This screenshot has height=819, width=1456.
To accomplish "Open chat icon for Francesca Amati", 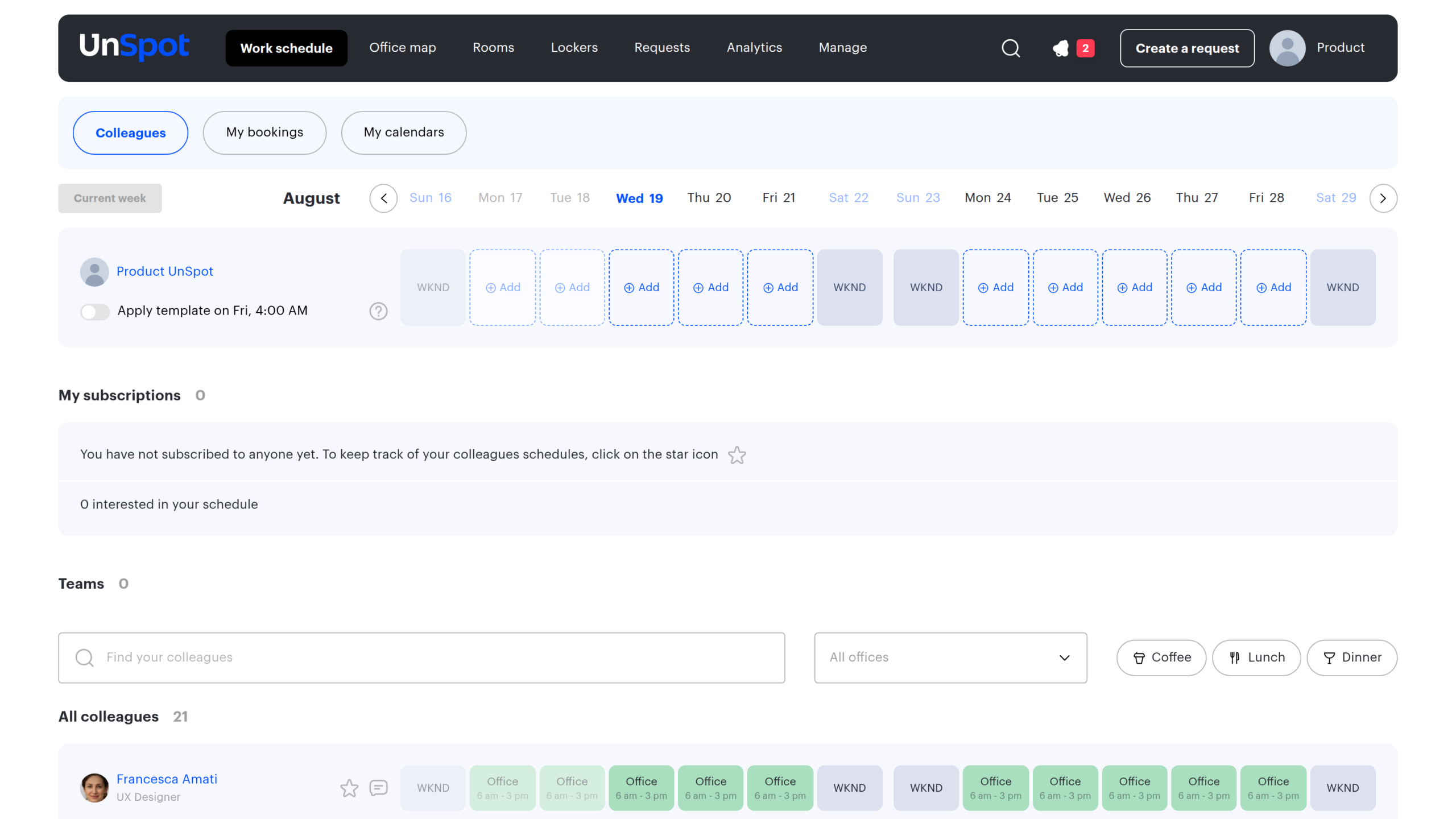I will (378, 788).
